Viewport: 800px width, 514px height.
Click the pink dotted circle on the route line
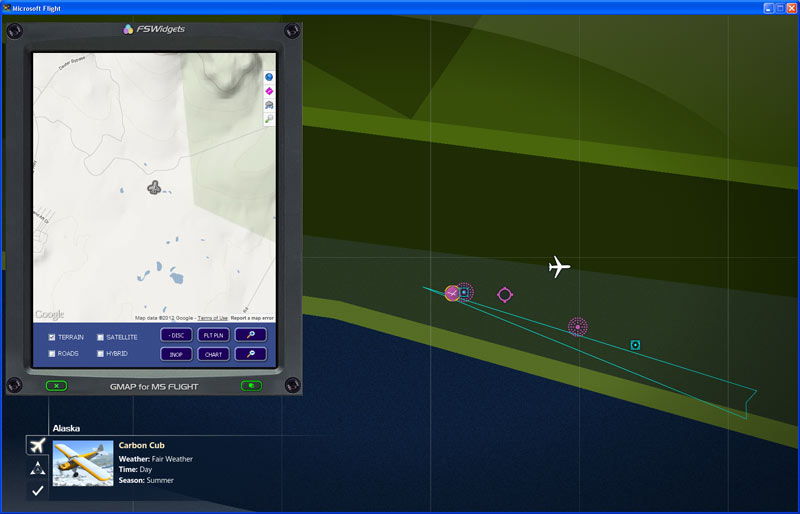click(x=578, y=327)
